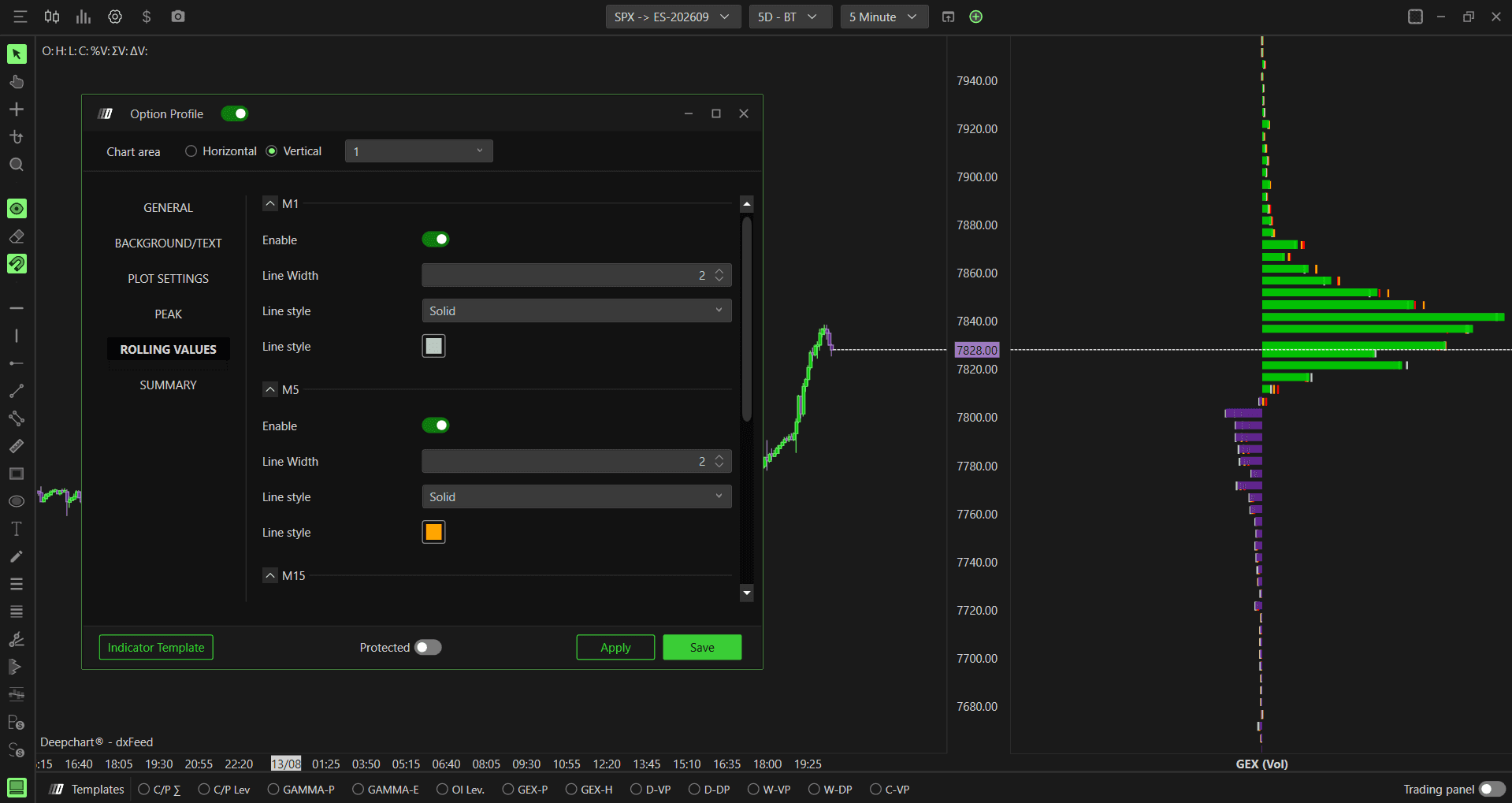Select the eraser tool

click(x=17, y=236)
